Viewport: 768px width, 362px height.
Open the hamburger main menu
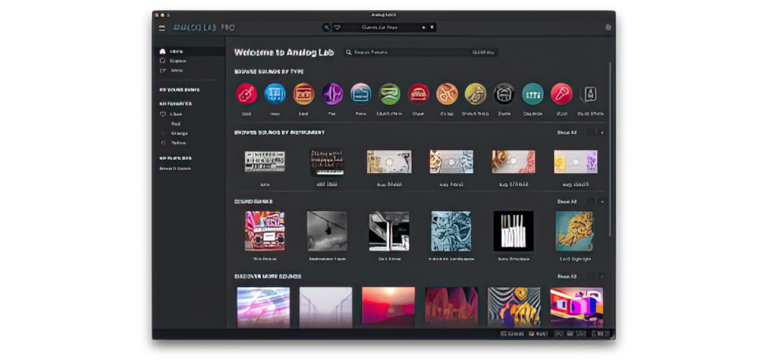tap(162, 28)
